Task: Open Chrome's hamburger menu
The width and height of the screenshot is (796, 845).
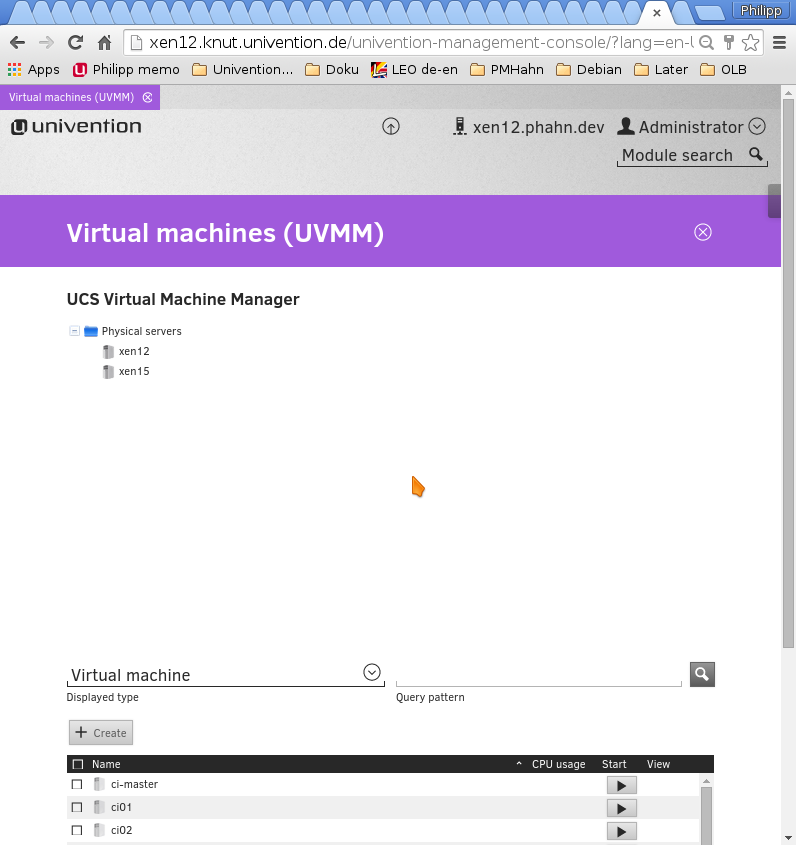Action: [779, 42]
